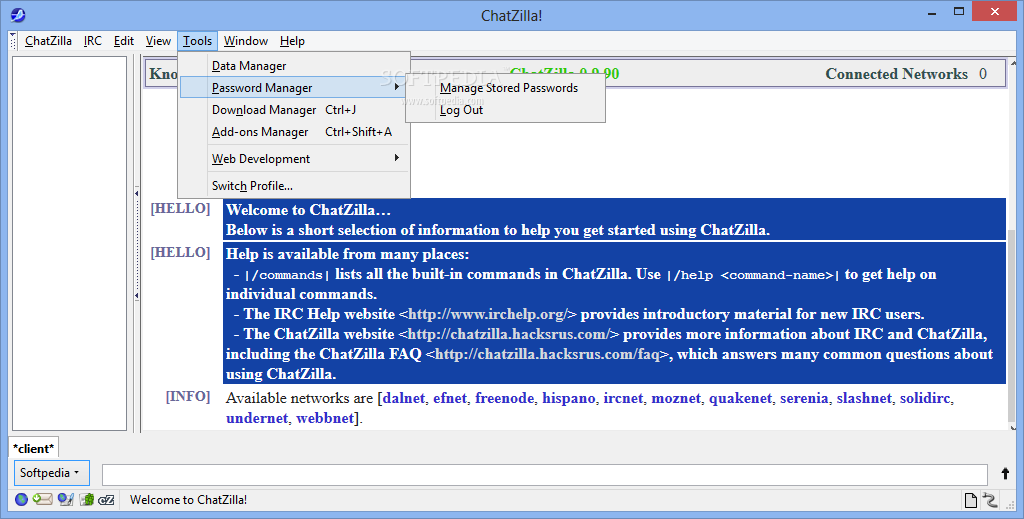Open the Softpedia nickname dropdown
This screenshot has width=1024, height=519.
[x=51, y=473]
